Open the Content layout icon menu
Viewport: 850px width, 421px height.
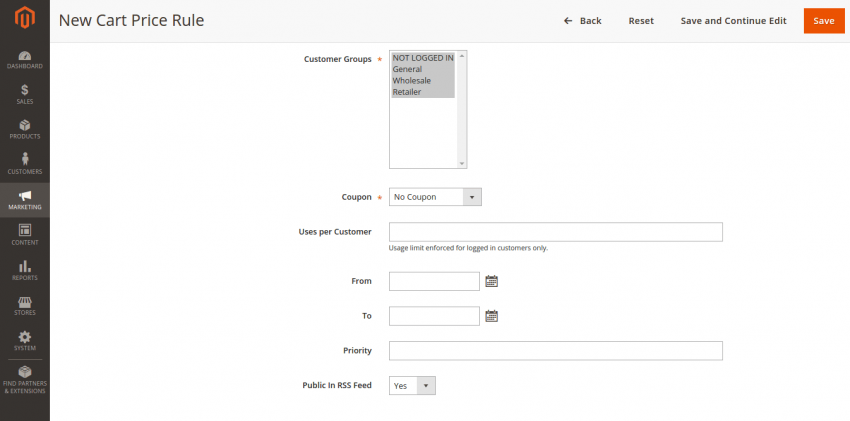pos(24,230)
